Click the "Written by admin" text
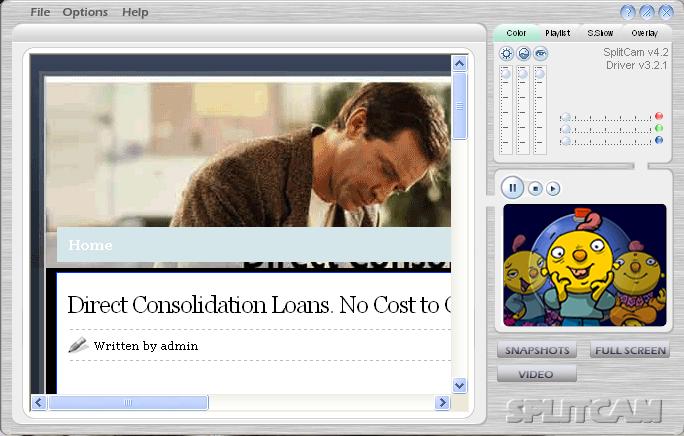The height and width of the screenshot is (436, 684). click(146, 346)
